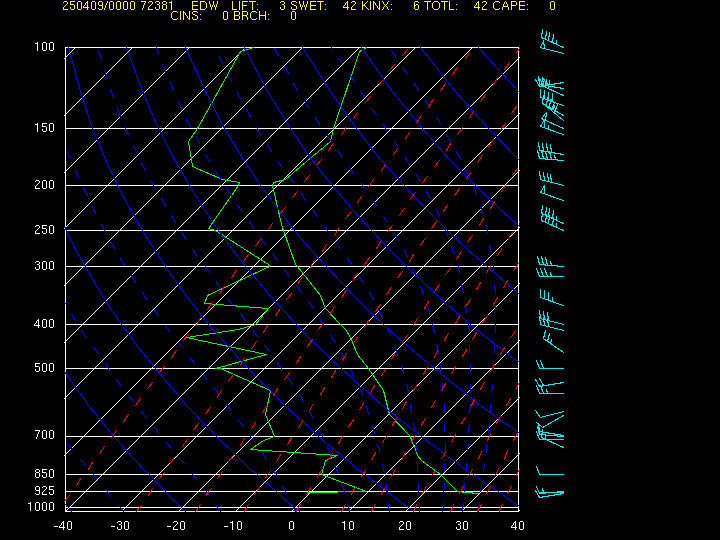The image size is (720, 540).
Task: Click the -10 temperature axis label
Action: (x=233, y=526)
